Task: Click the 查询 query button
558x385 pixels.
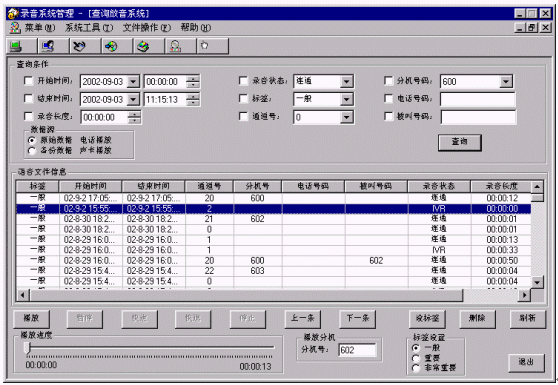Action: 459,142
